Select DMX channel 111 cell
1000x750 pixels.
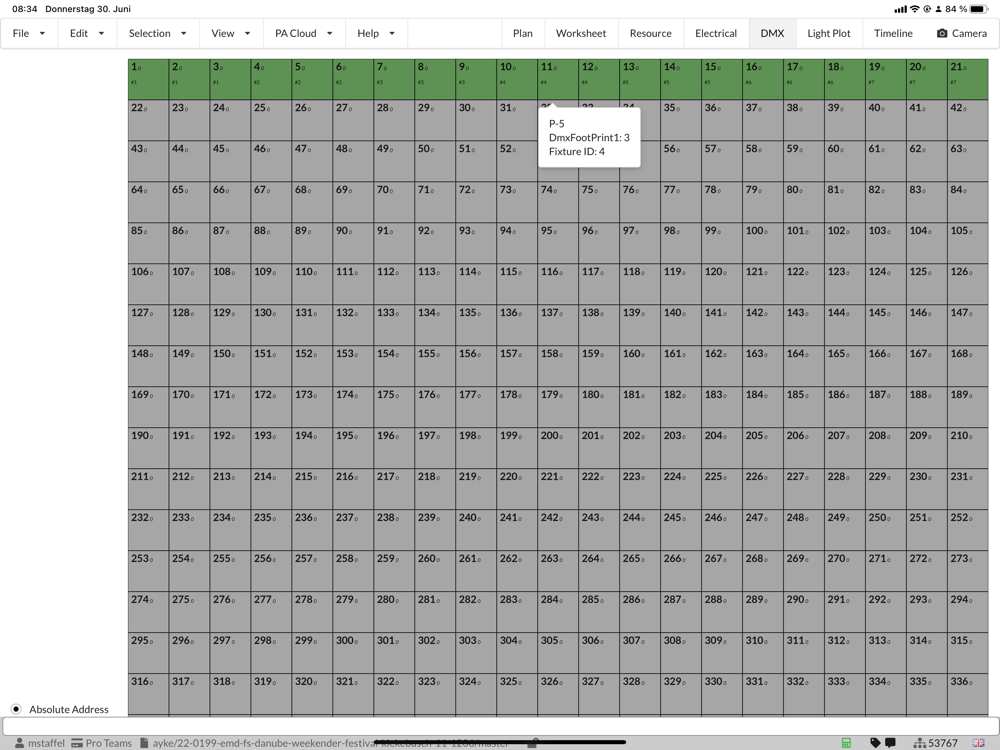(353, 284)
